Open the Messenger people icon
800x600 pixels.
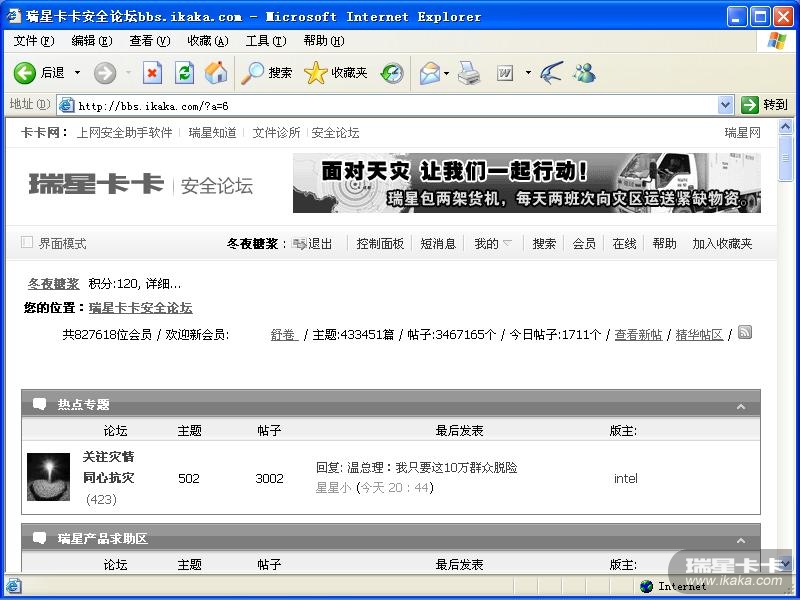point(584,73)
